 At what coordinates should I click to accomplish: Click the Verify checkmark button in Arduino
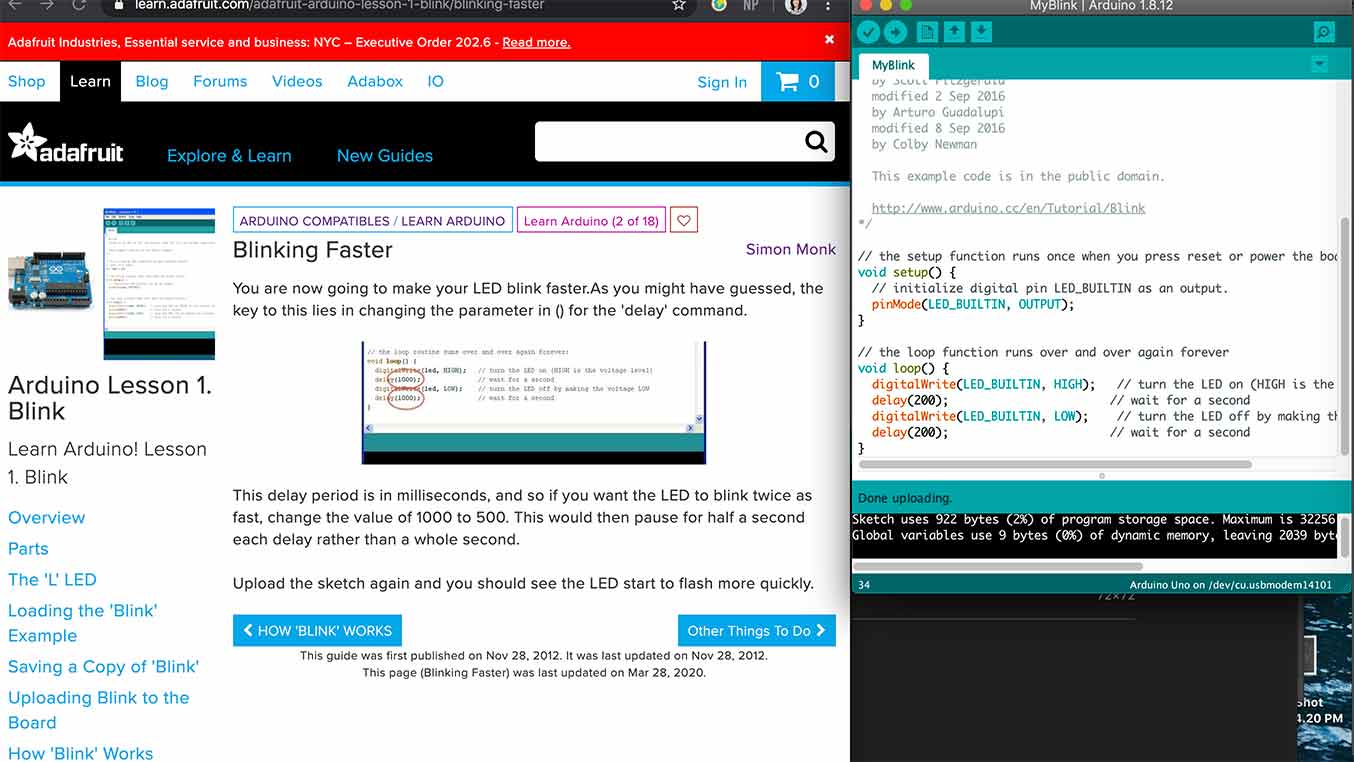tap(868, 32)
